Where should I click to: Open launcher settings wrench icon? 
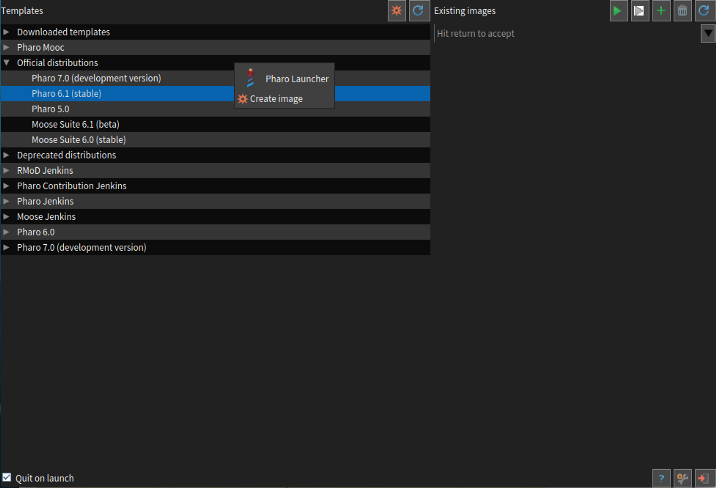(682, 478)
